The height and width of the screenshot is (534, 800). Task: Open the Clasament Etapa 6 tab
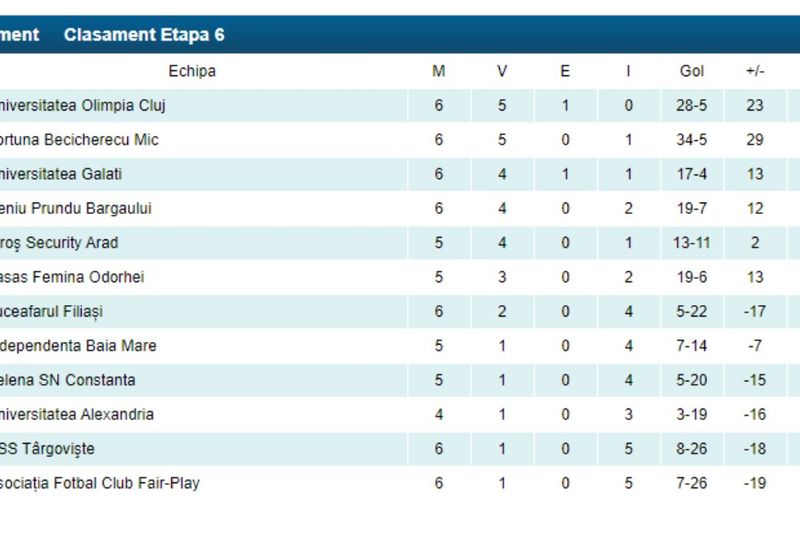144,35
